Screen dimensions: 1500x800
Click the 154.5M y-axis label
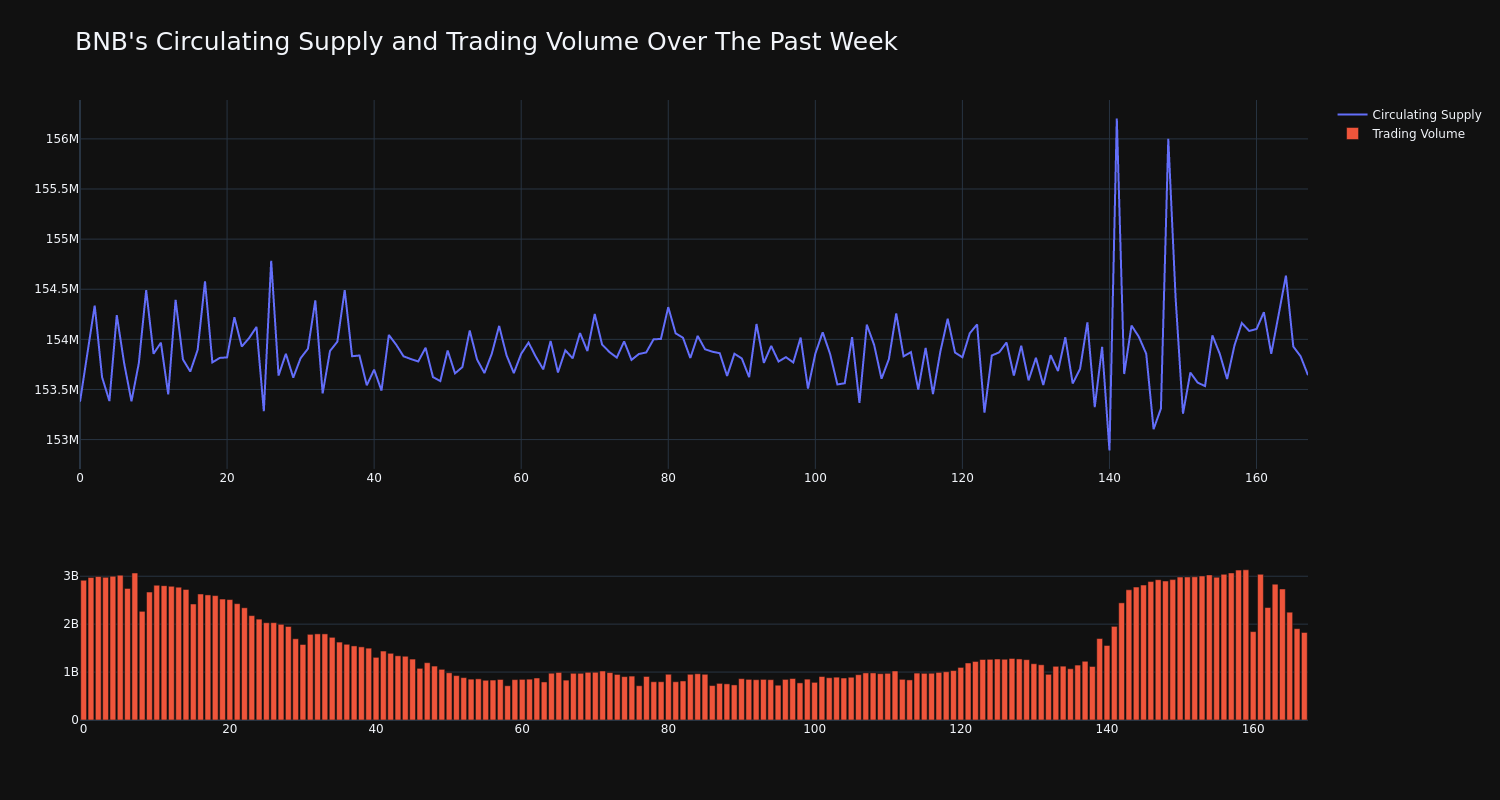coord(56,289)
